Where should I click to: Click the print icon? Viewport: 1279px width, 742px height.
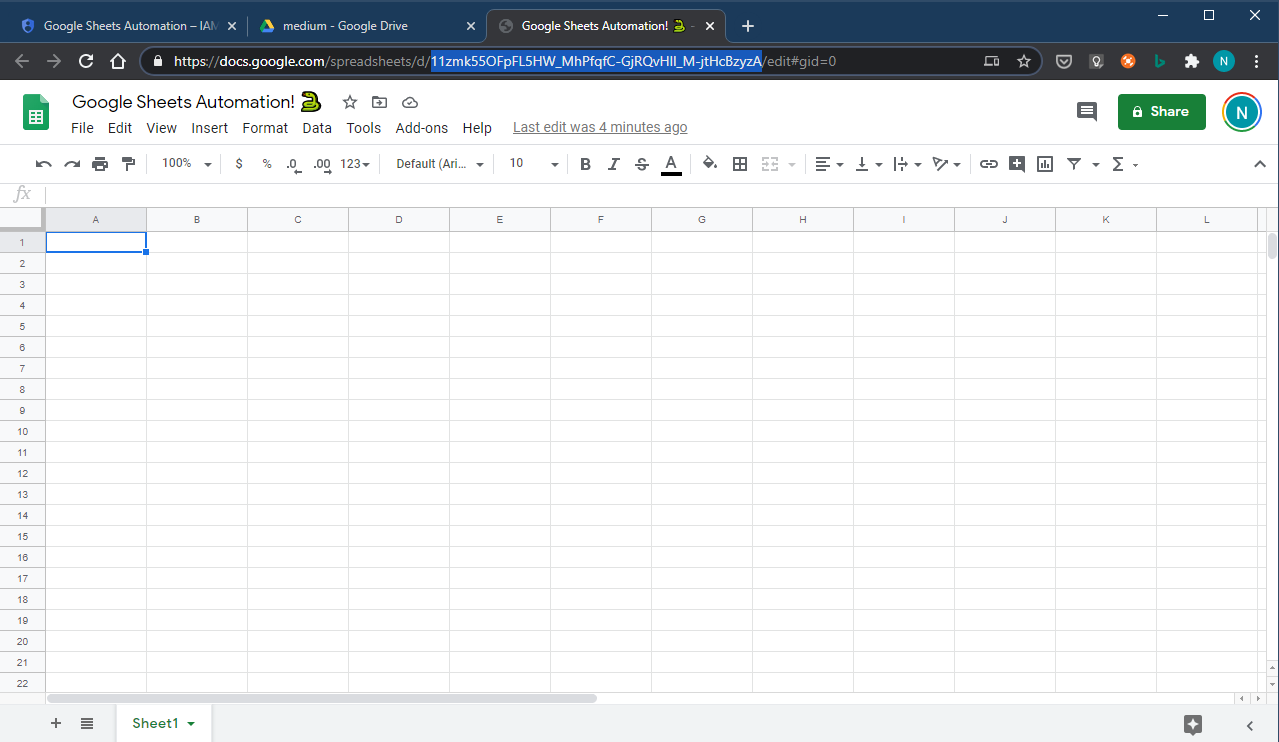100,164
